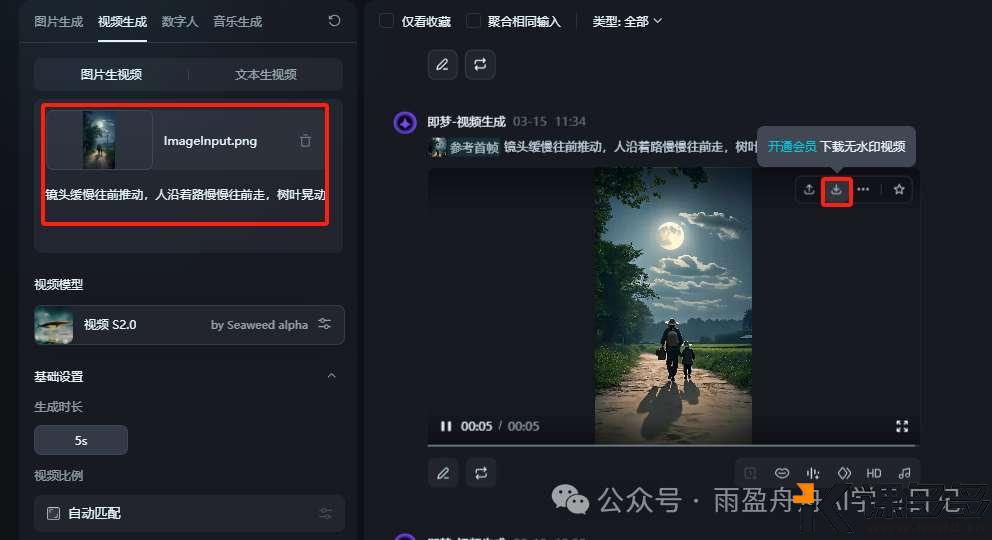The image size is (992, 540).
Task: Go to the 音乐生成 tab
Action: tap(237, 21)
